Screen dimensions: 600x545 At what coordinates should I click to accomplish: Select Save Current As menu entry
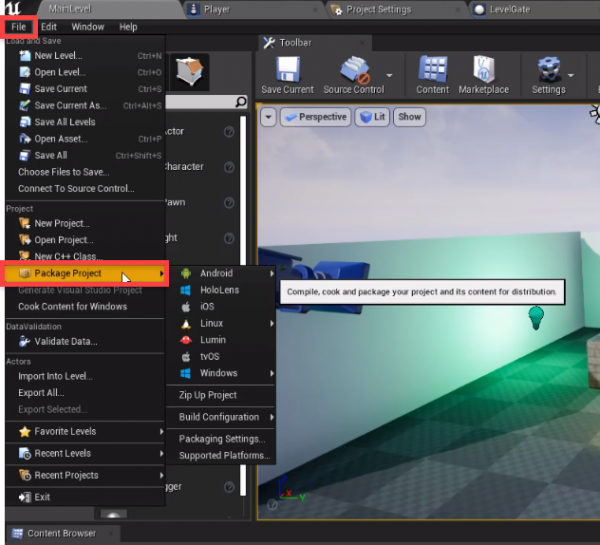pyautogui.click(x=85, y=106)
